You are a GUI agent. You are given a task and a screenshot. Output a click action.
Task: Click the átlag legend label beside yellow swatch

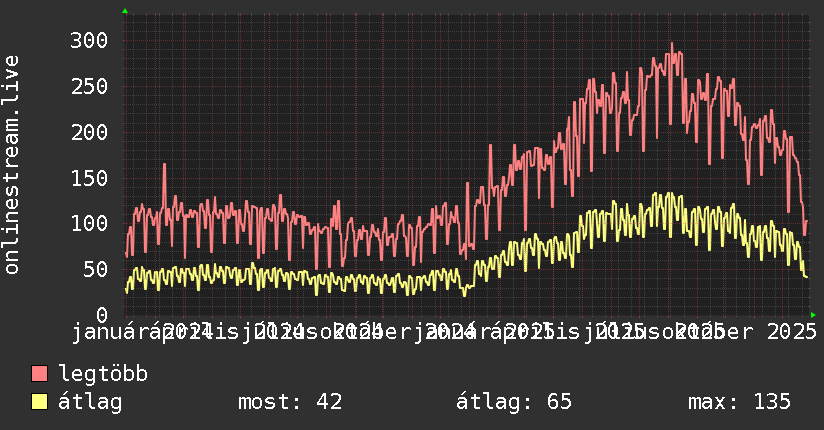pyautogui.click(x=90, y=402)
